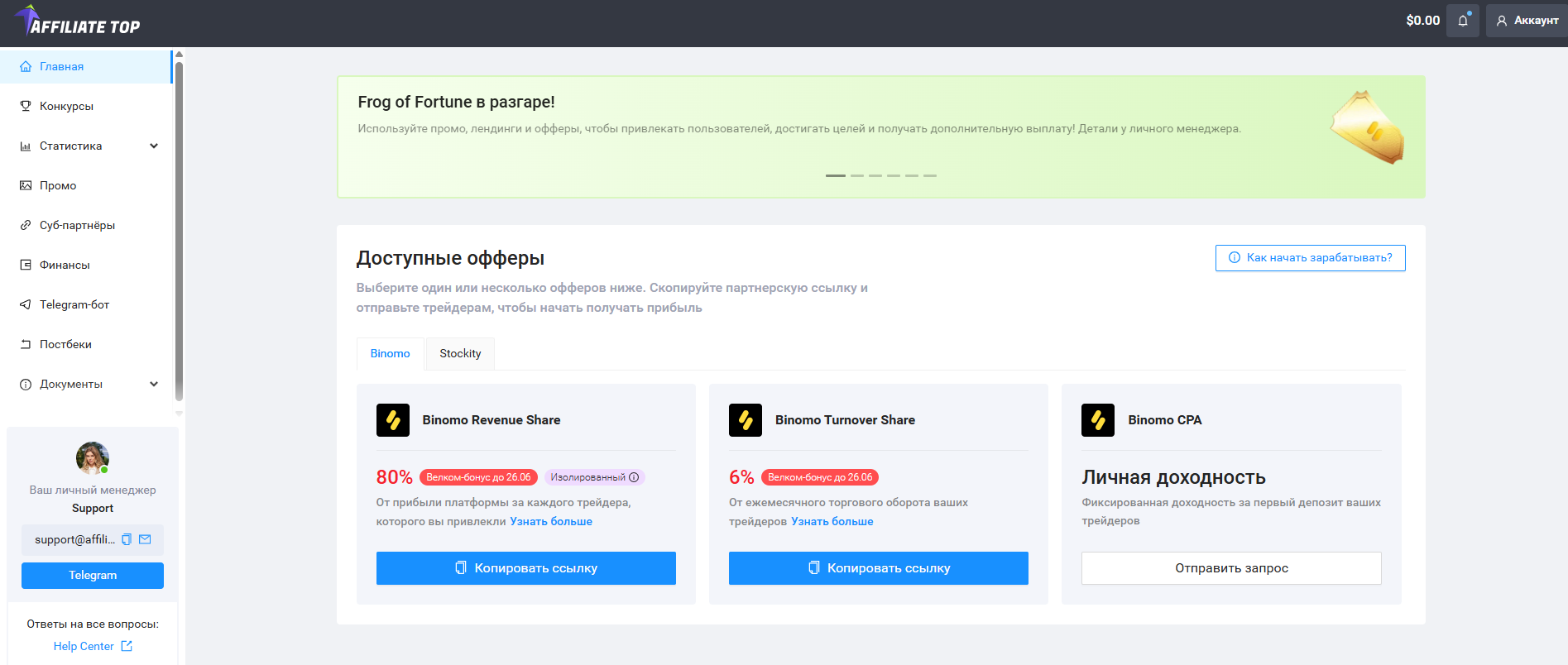Select the first banner carousel indicator

coord(836,175)
